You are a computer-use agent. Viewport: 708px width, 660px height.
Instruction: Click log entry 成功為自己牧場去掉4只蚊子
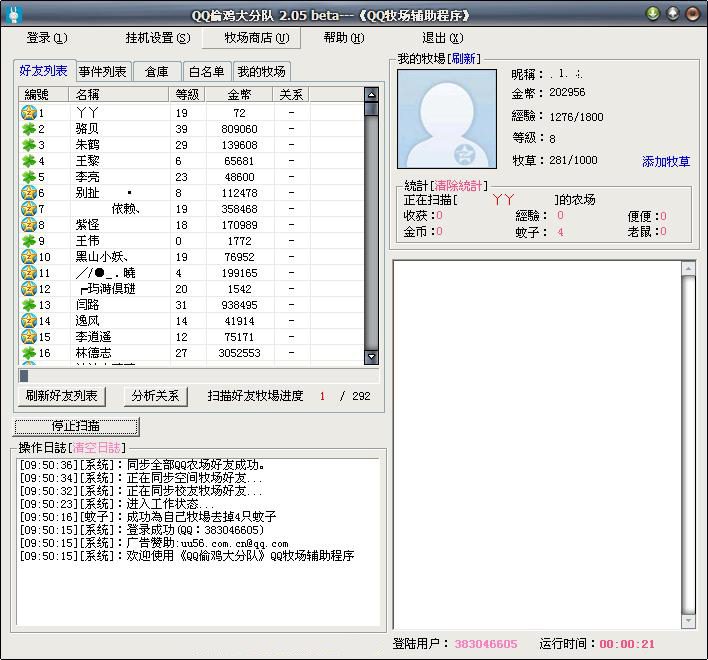148,516
